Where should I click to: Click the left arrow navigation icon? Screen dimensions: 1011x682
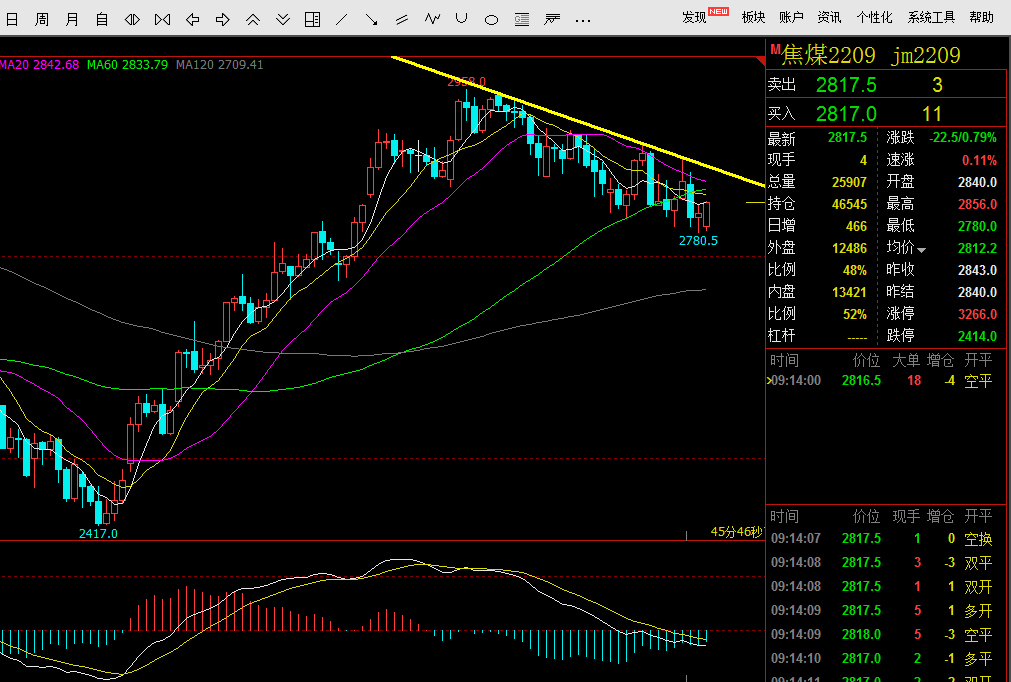192,20
